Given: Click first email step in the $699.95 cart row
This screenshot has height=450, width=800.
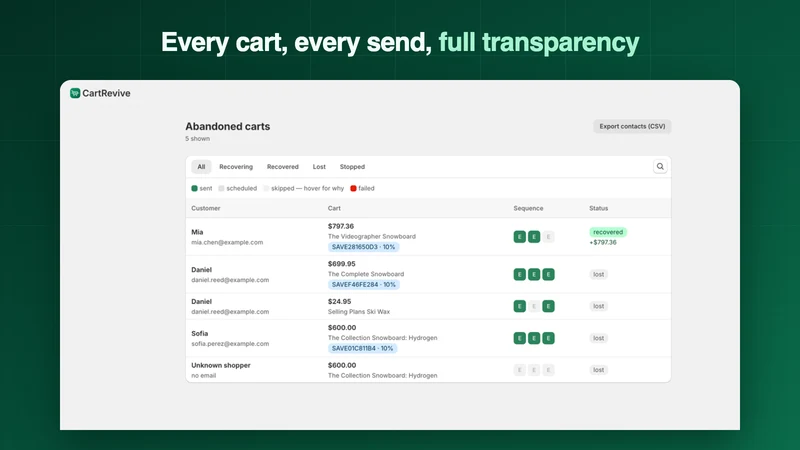Looking at the screenshot, I should 519,274.
